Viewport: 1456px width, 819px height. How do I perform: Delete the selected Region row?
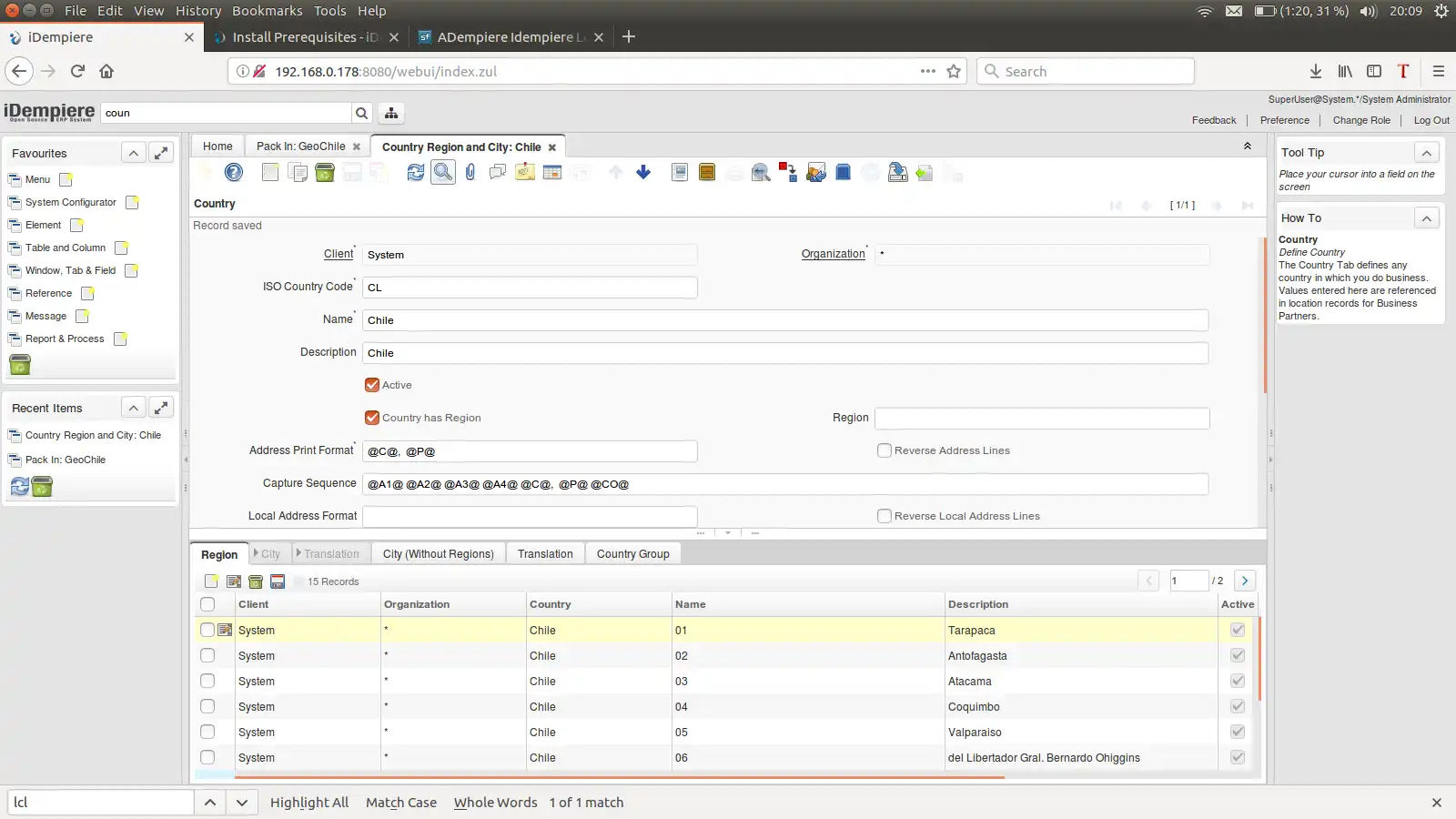point(256,581)
